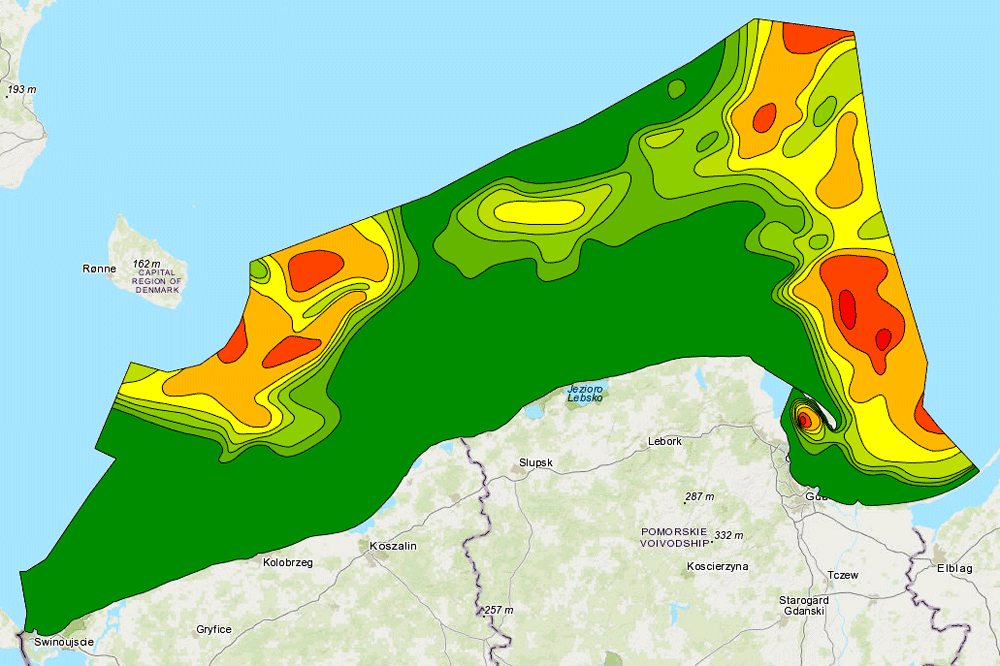This screenshot has height=666, width=1000.
Task: Select the Kolobrzeg town label
Action: [x=288, y=563]
